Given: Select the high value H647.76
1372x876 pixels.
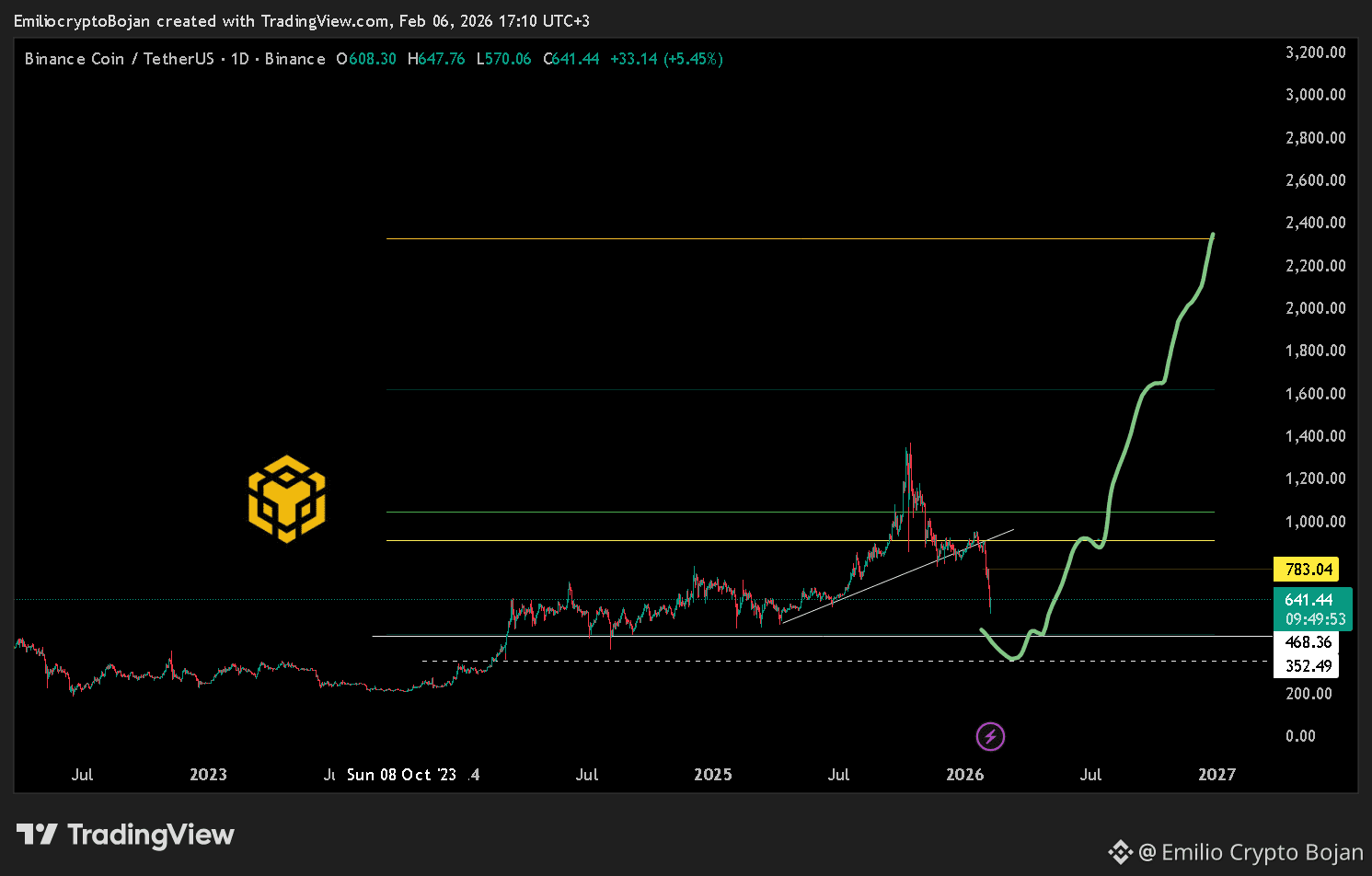Looking at the screenshot, I should click(436, 59).
